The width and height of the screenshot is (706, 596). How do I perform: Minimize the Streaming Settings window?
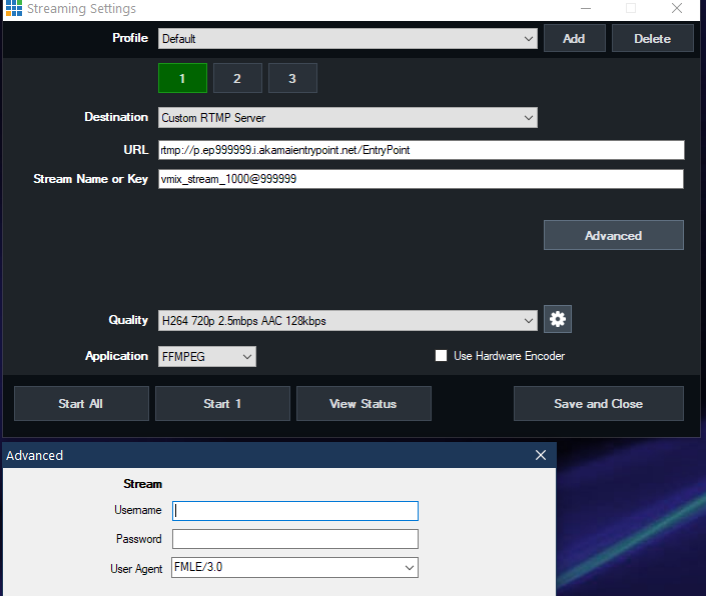point(584,8)
